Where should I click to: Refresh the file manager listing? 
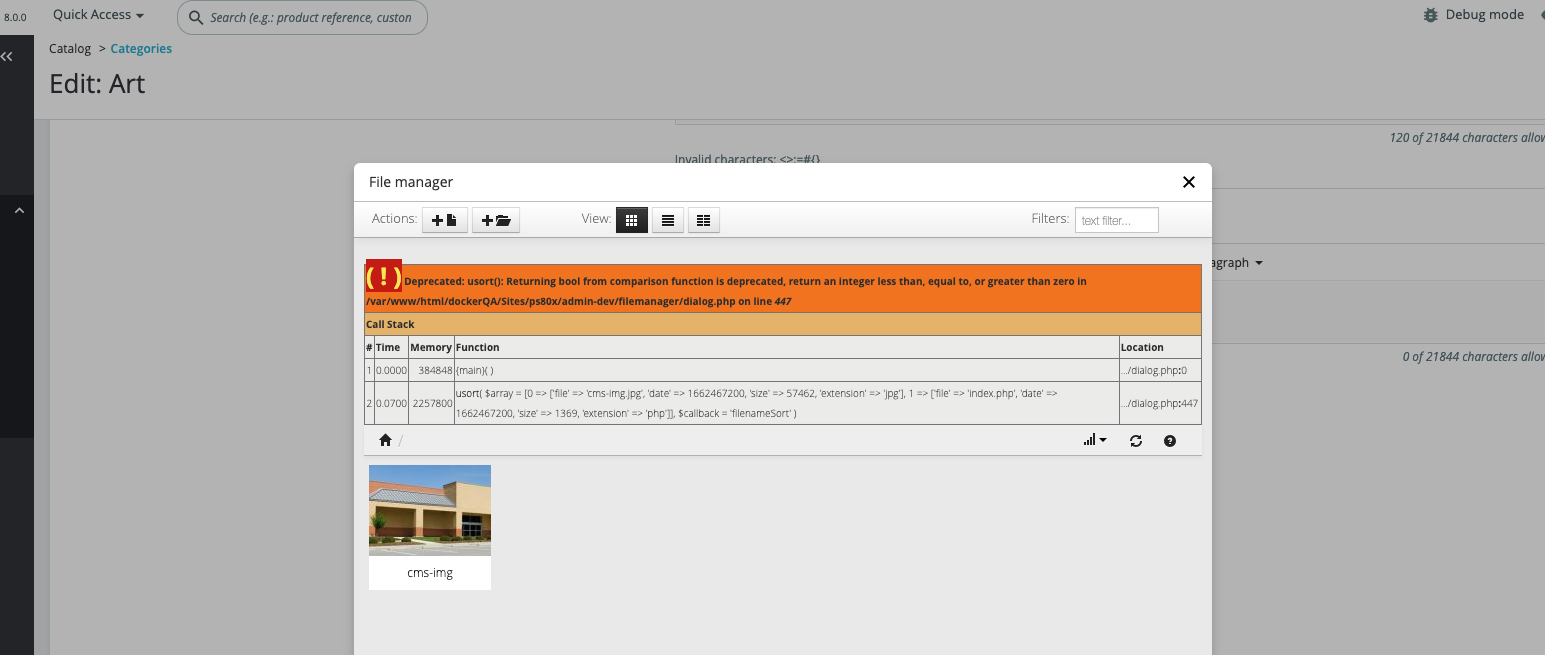tap(1135, 440)
